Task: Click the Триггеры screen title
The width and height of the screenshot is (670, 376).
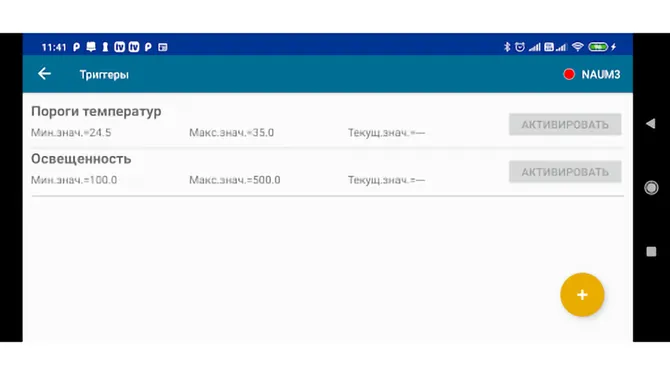Action: click(x=104, y=75)
